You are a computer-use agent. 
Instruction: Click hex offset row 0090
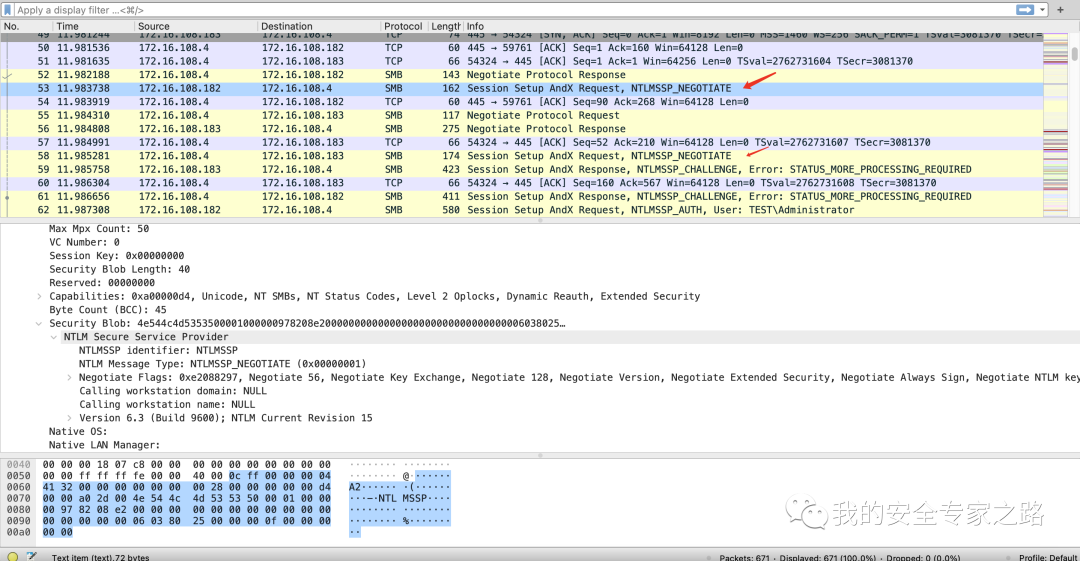(x=19, y=521)
